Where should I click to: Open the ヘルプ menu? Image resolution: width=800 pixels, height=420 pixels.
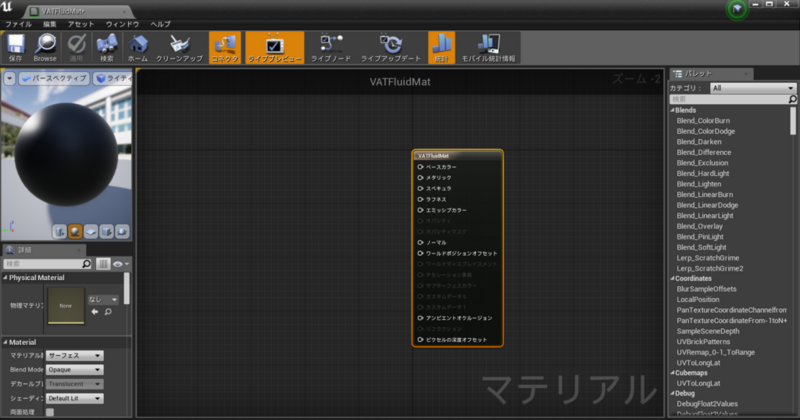160,24
